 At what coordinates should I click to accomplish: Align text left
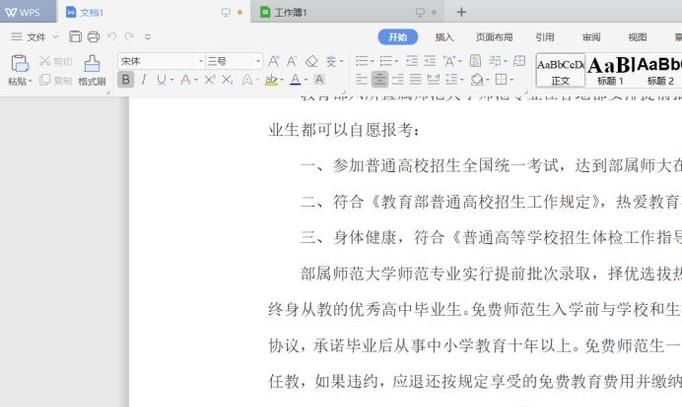coord(361,80)
